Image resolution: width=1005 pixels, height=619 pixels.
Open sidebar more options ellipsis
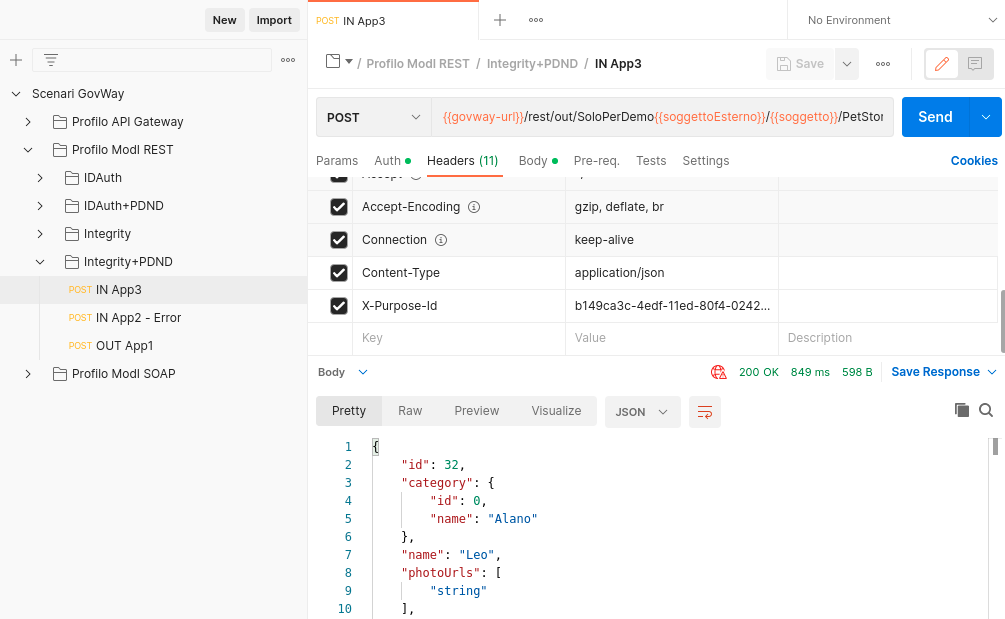coord(288,60)
